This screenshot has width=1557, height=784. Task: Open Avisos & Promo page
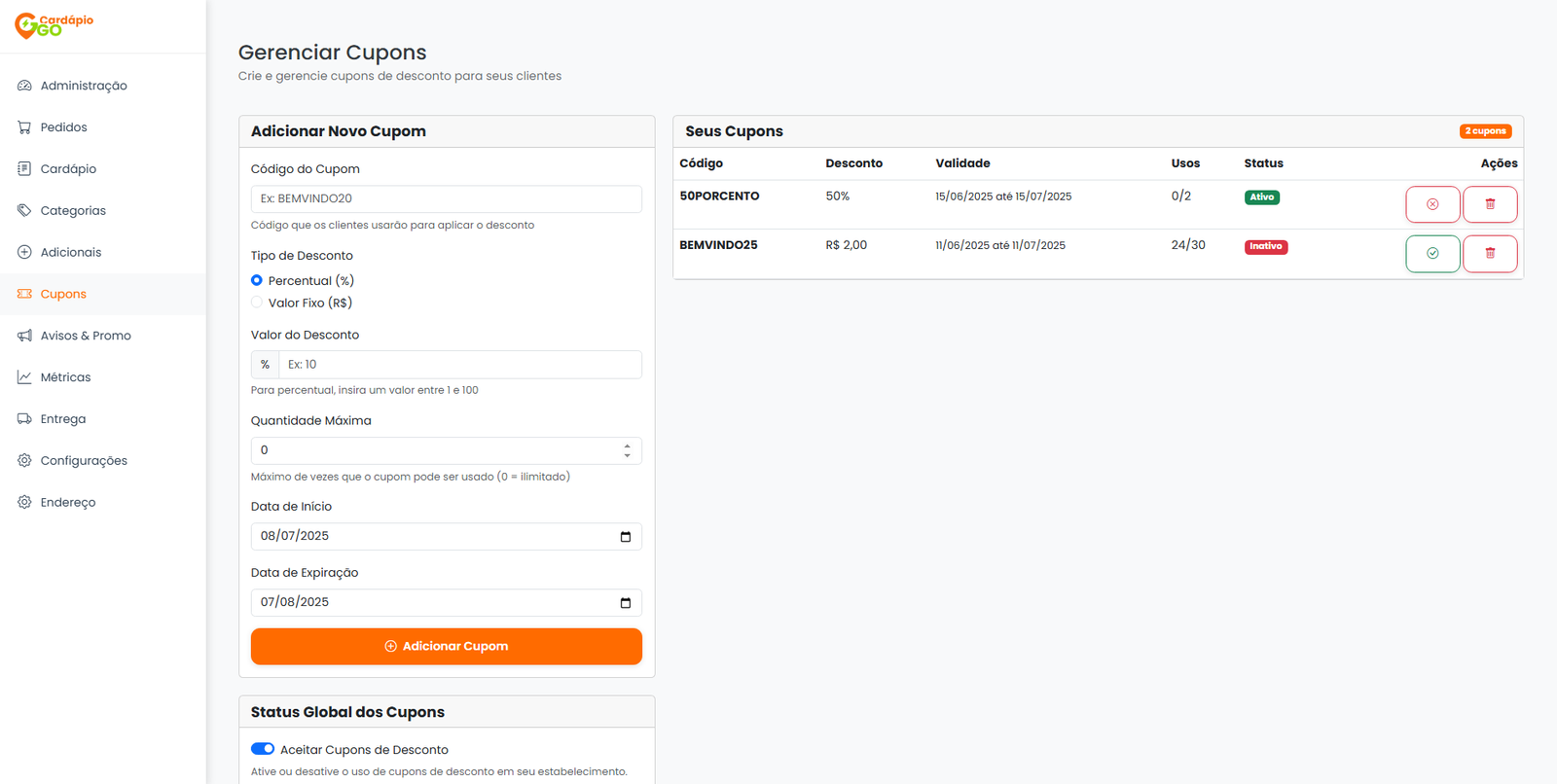tap(86, 336)
